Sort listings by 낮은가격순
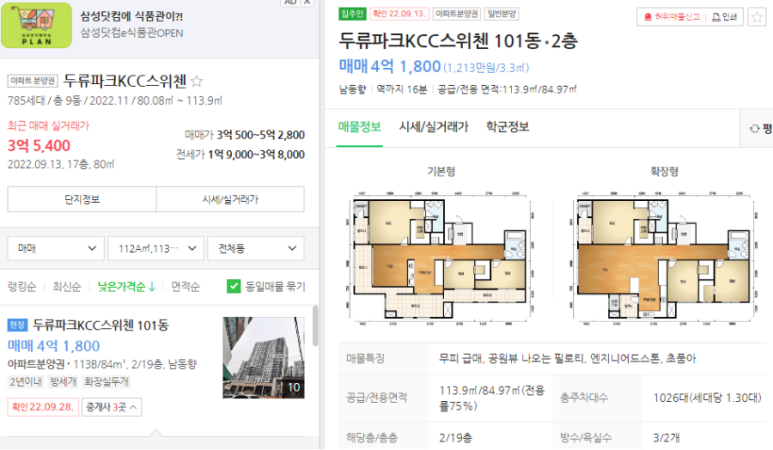The height and width of the screenshot is (450, 773). tap(126, 287)
